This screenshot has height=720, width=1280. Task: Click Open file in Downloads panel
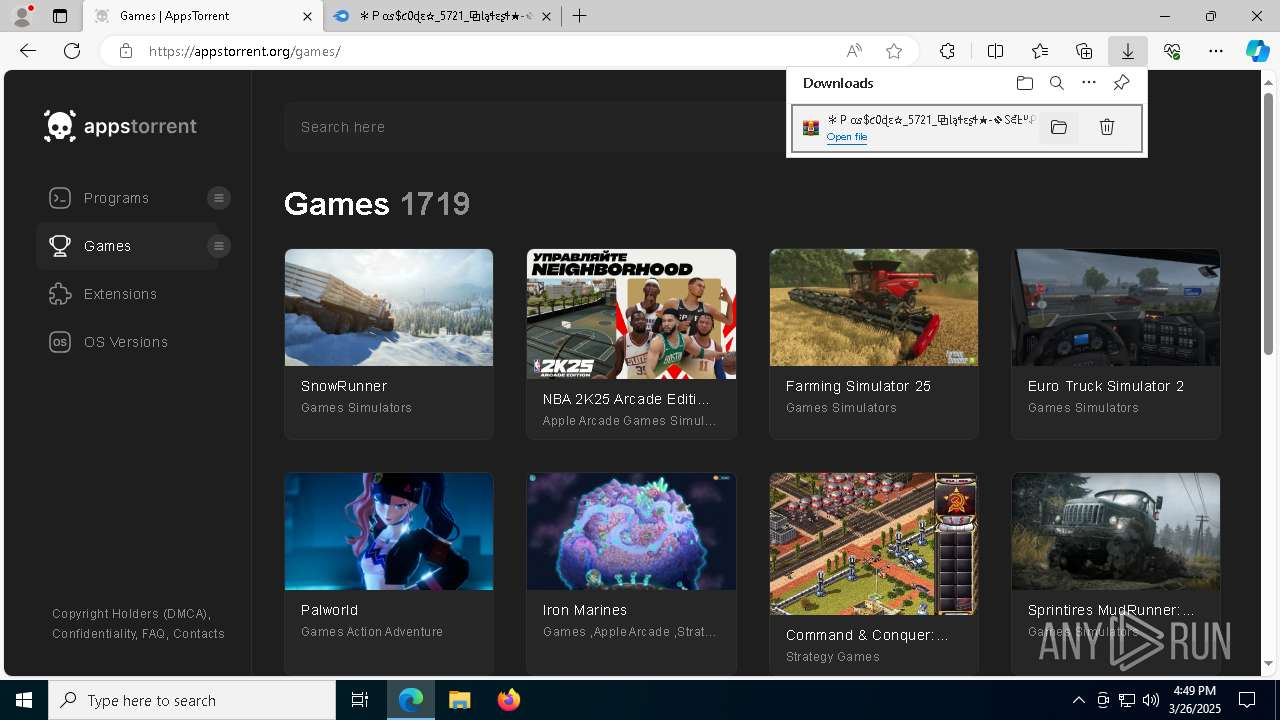point(847,137)
